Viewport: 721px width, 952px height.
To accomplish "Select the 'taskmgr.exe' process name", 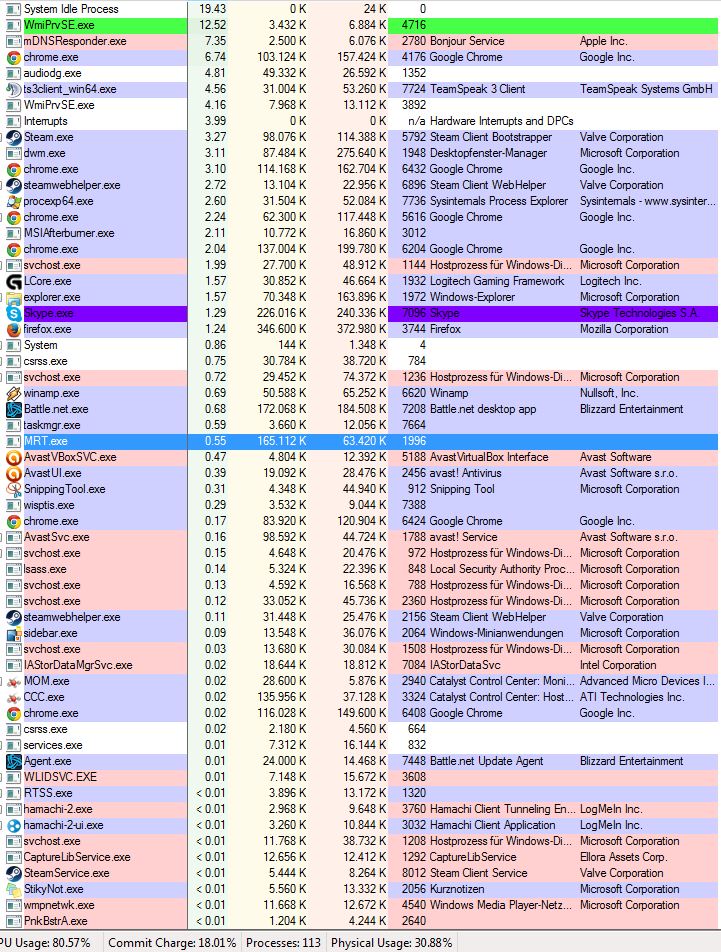I will (x=52, y=425).
